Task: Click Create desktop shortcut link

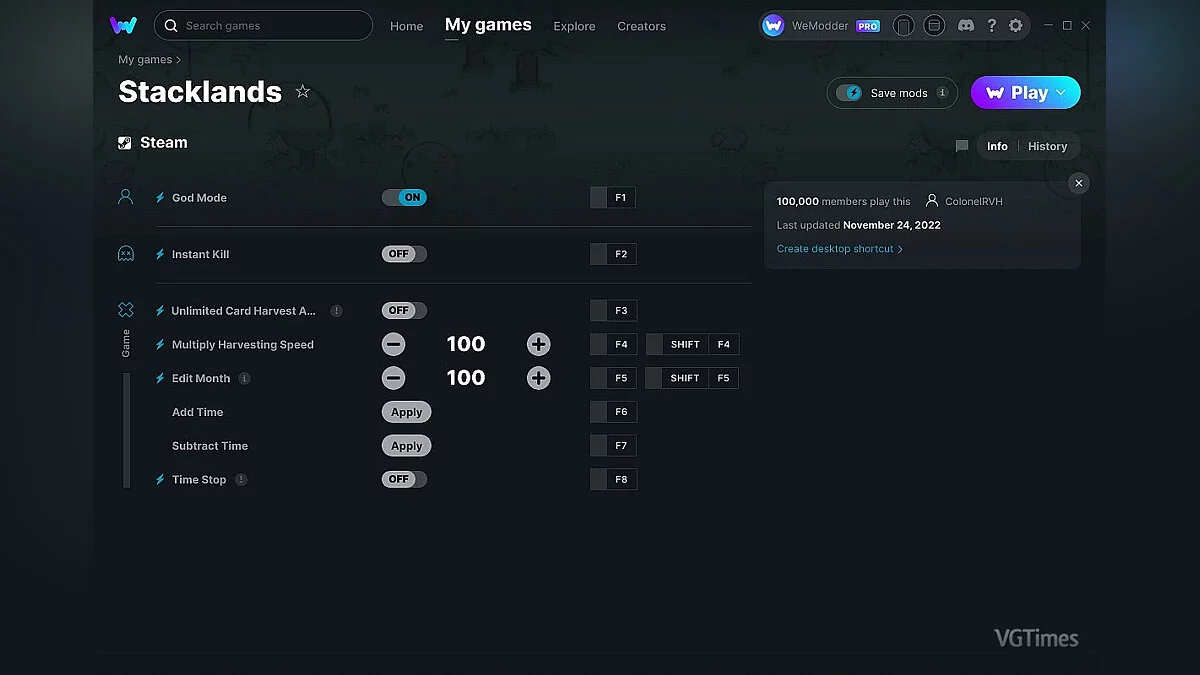Action: point(840,249)
